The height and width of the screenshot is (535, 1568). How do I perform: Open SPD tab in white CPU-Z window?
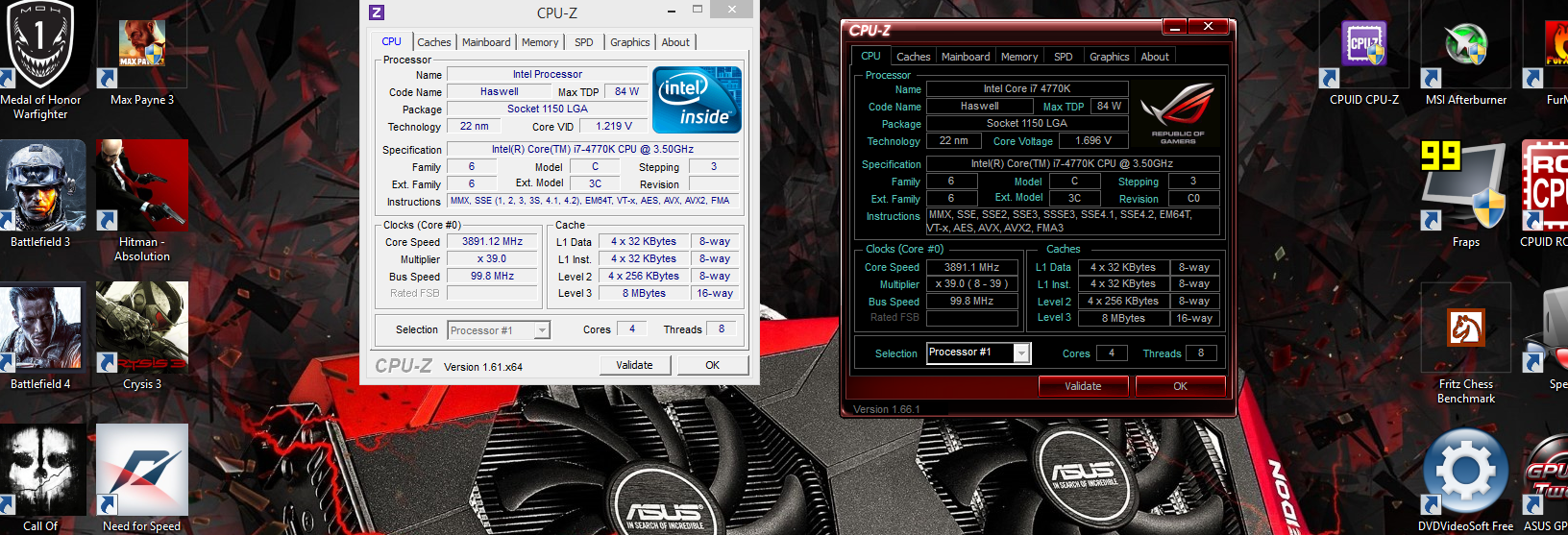click(583, 42)
